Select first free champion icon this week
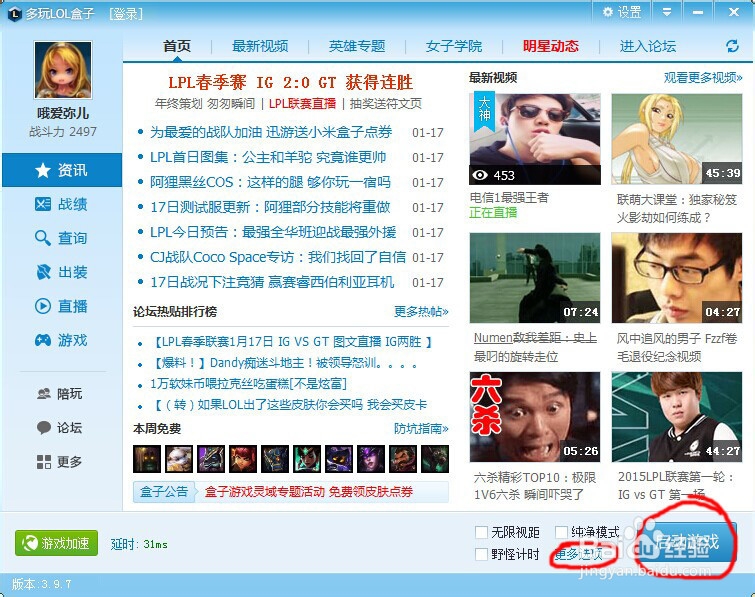 [x=147, y=459]
